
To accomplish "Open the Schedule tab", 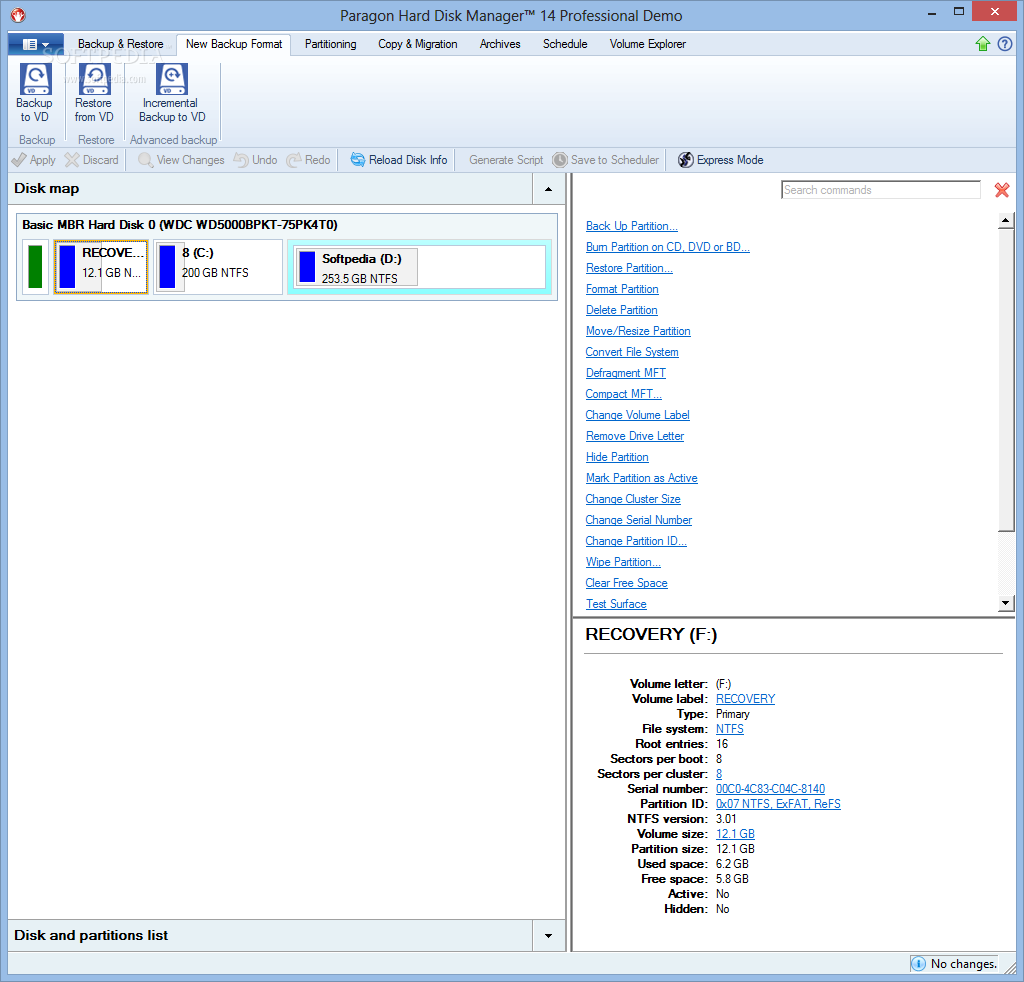I will (565, 44).
